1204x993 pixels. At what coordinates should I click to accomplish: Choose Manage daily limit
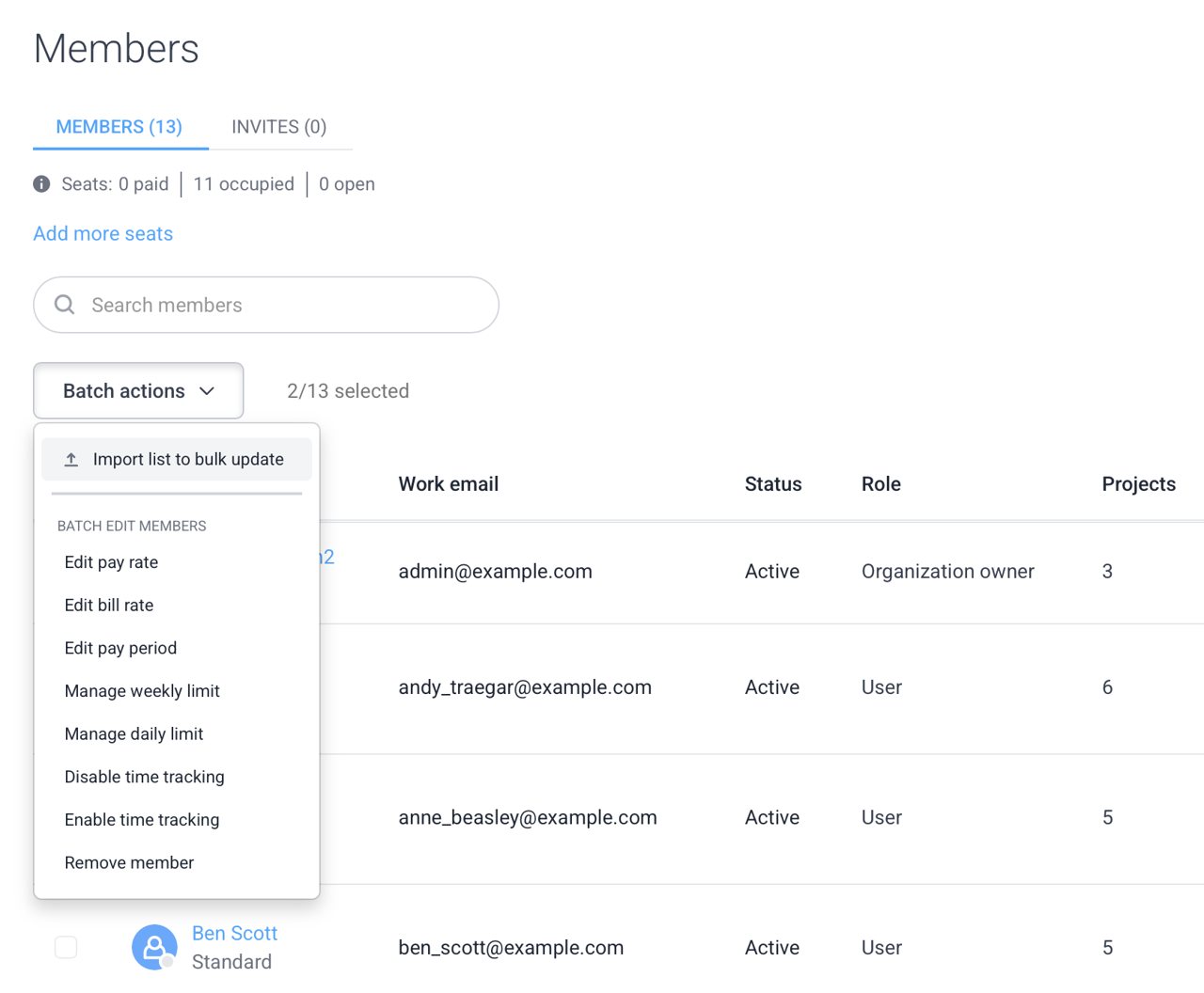click(134, 734)
